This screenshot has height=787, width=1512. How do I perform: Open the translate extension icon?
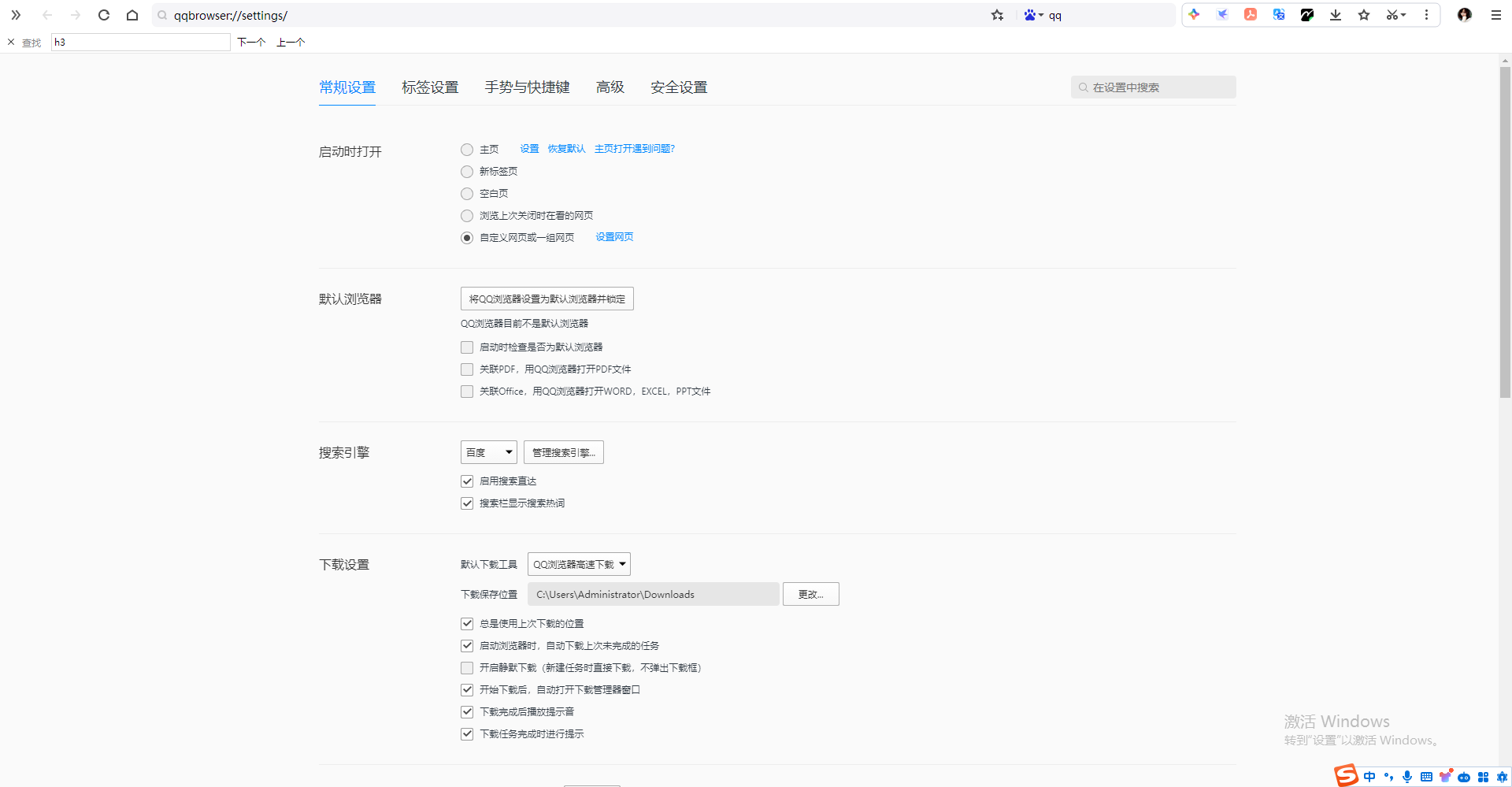[1279, 14]
